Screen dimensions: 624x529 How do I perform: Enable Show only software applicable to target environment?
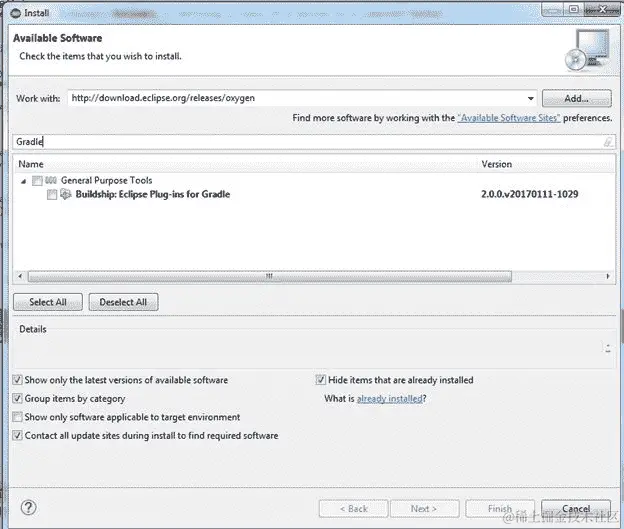[17, 417]
